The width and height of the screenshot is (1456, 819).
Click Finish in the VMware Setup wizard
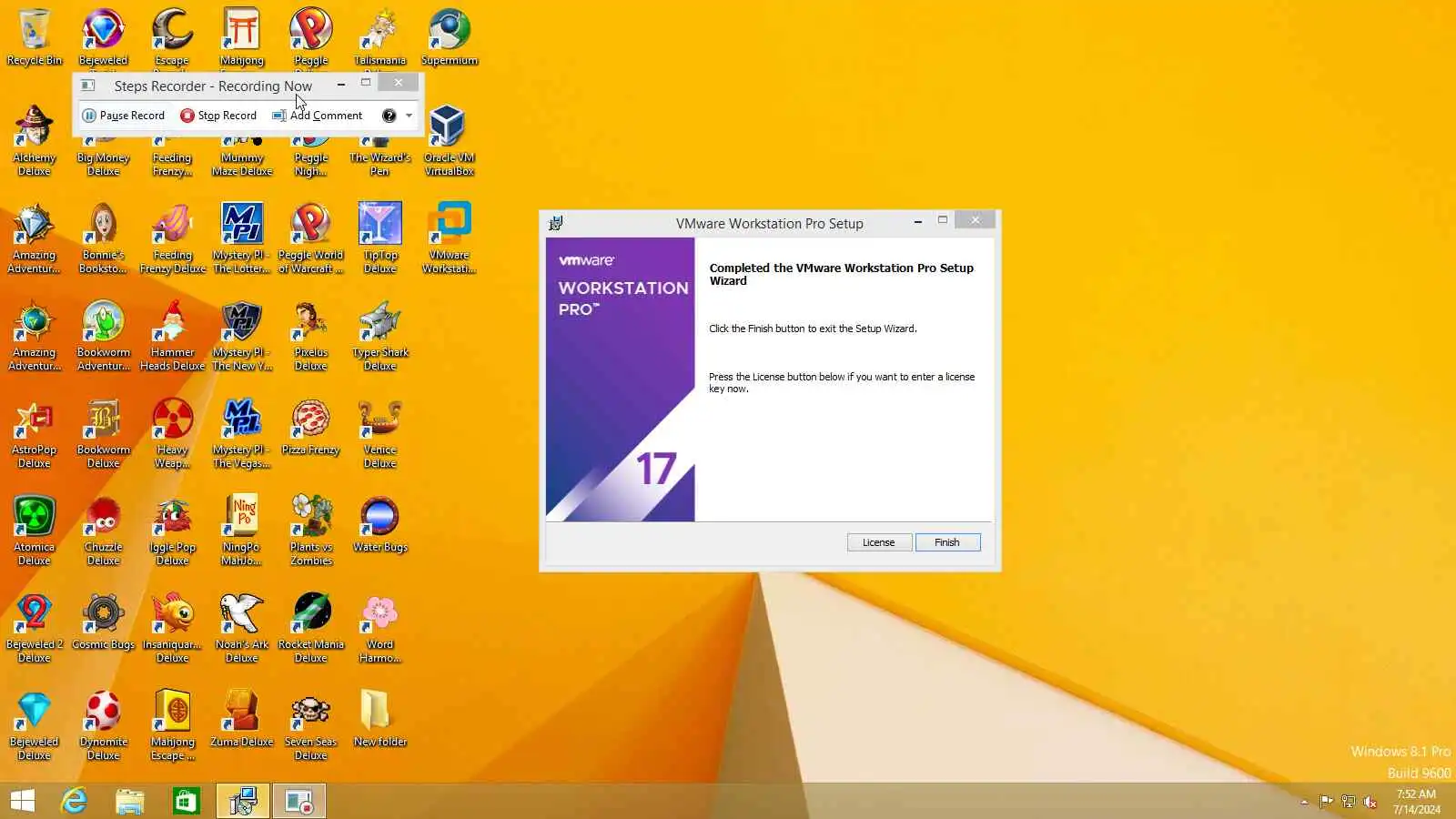[x=947, y=542]
